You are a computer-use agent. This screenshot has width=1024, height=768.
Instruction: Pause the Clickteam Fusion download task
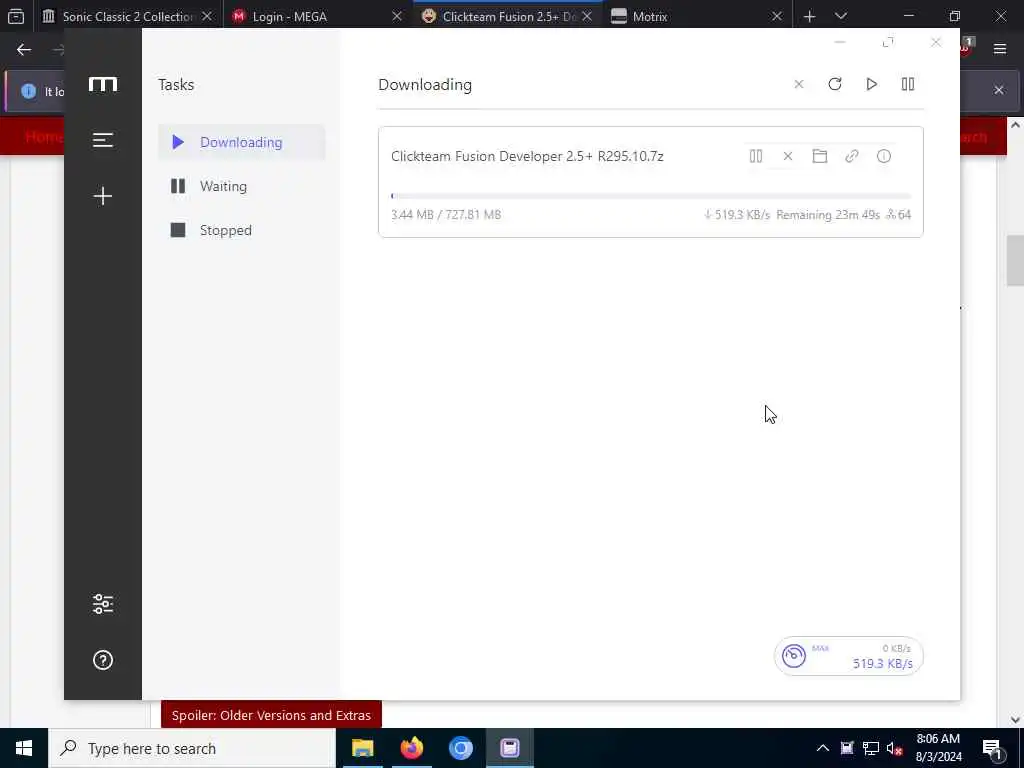pyautogui.click(x=756, y=156)
